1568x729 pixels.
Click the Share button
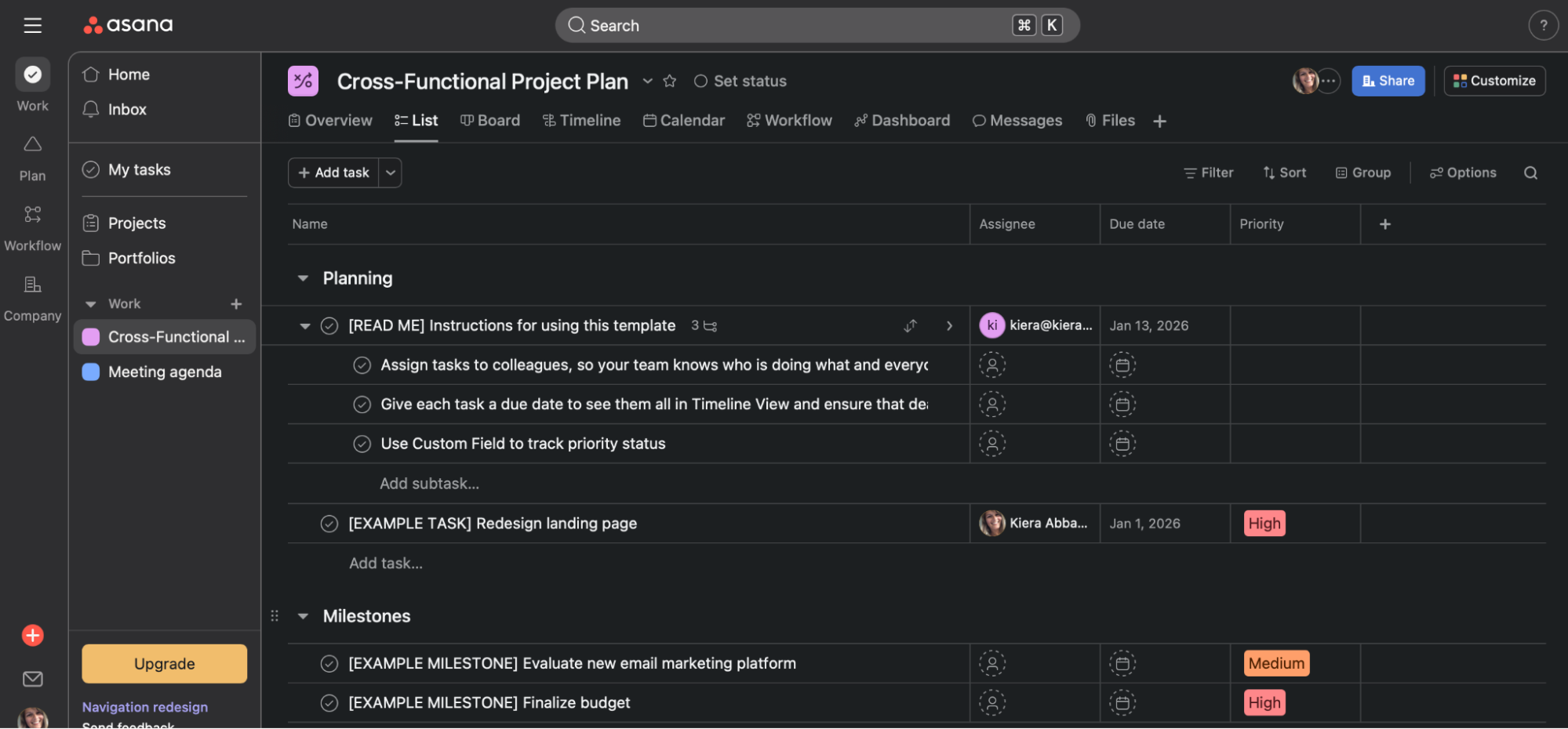point(1388,80)
